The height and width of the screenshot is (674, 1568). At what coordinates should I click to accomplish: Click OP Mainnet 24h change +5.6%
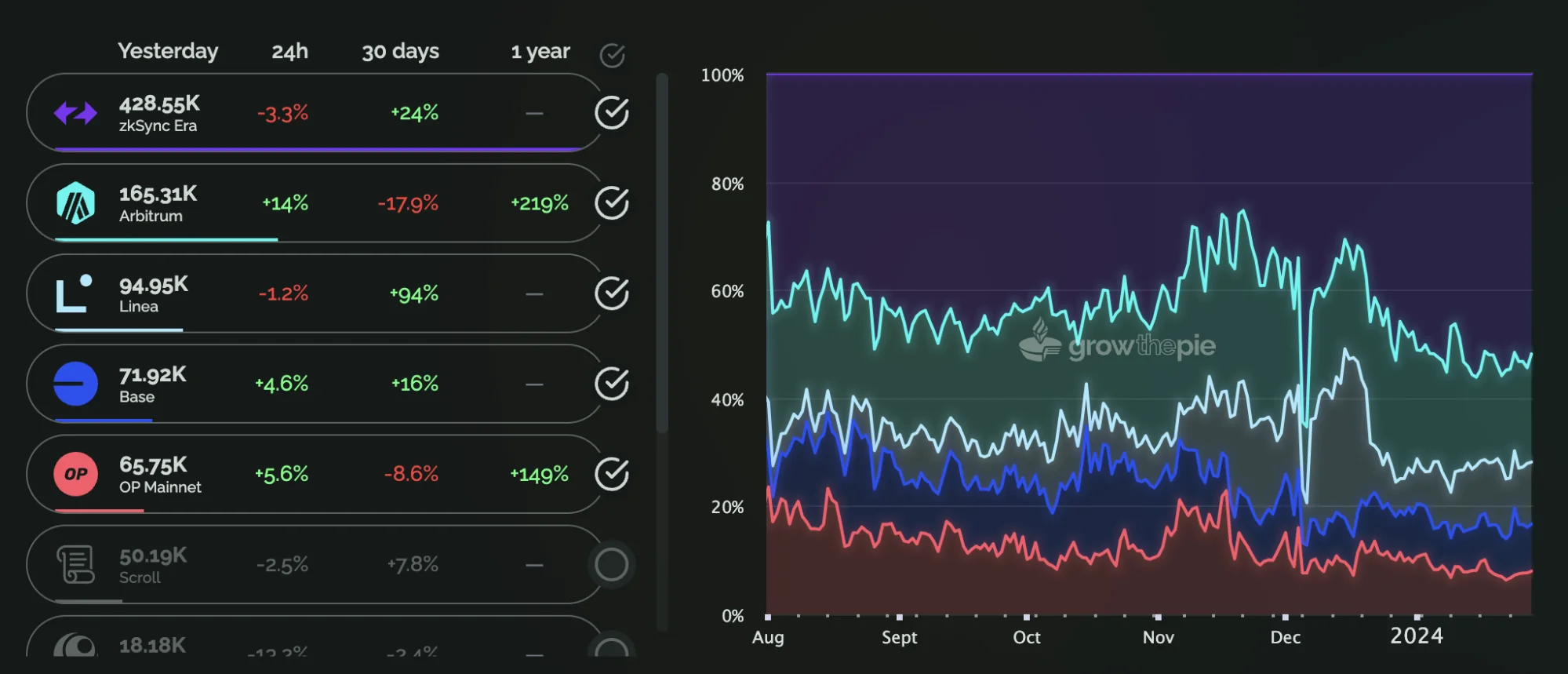click(282, 474)
